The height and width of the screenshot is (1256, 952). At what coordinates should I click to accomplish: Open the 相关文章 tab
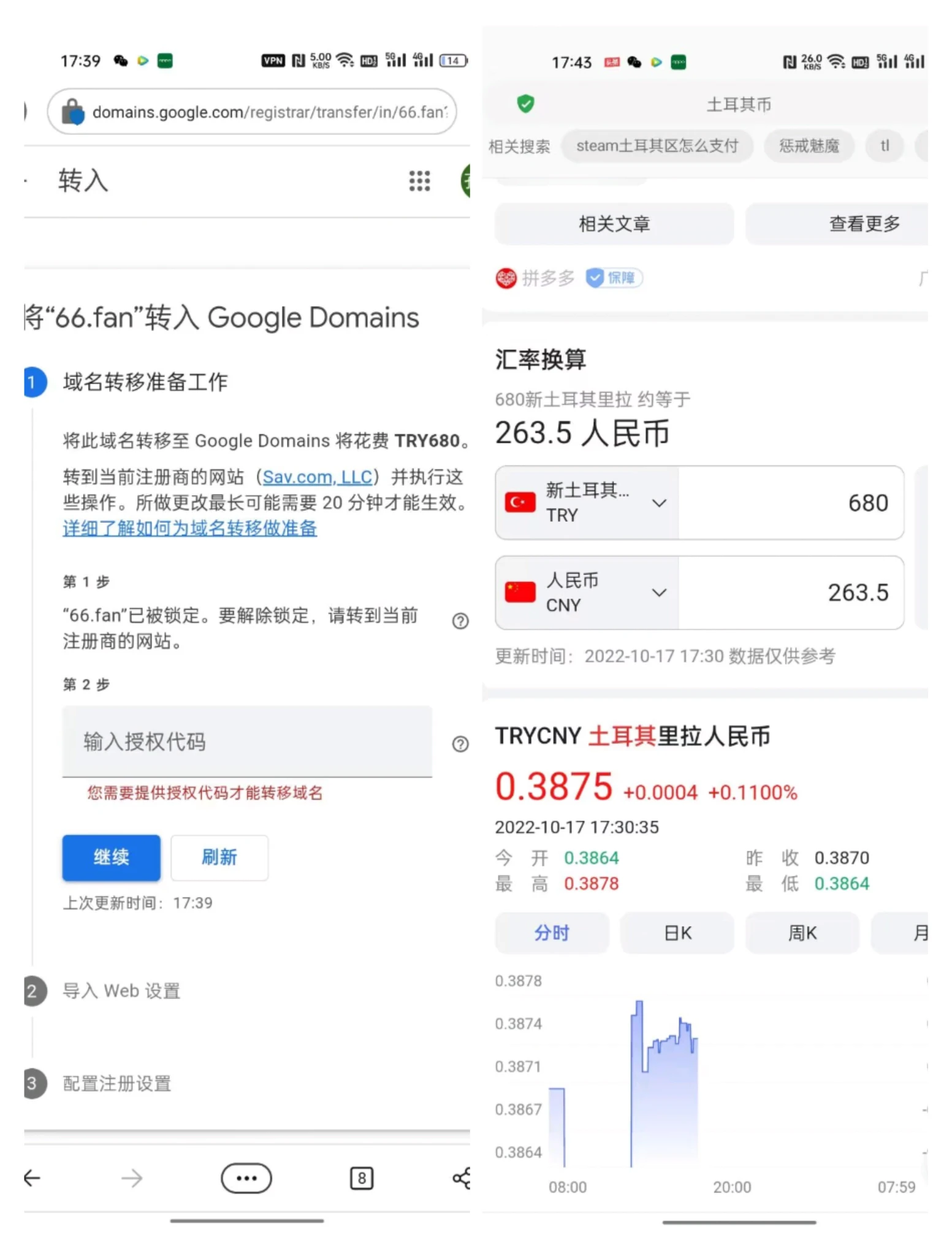(x=614, y=224)
